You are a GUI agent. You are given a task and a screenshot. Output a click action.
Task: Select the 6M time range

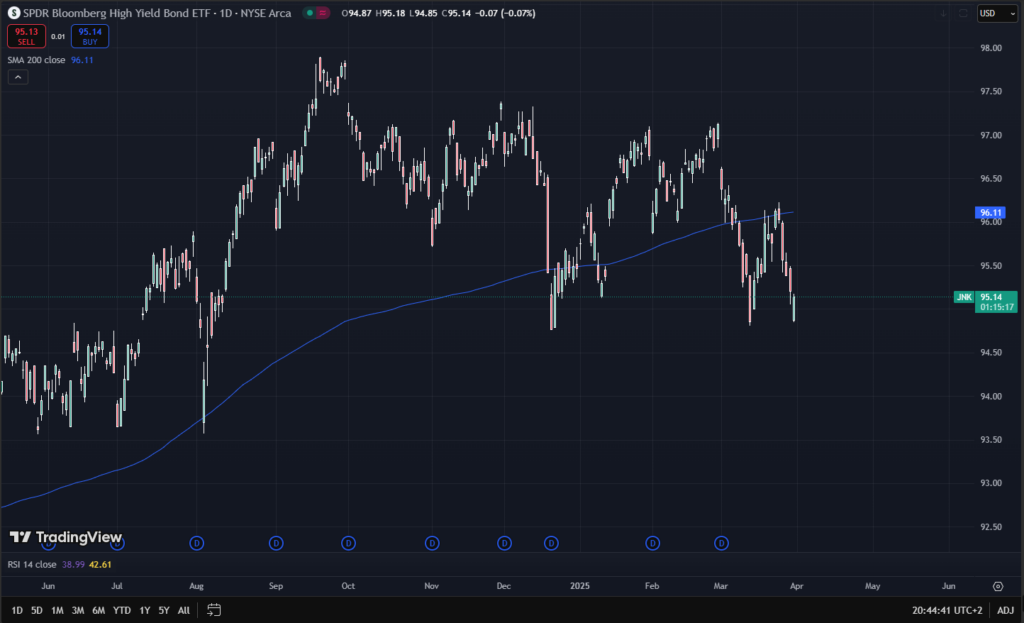(x=99, y=610)
